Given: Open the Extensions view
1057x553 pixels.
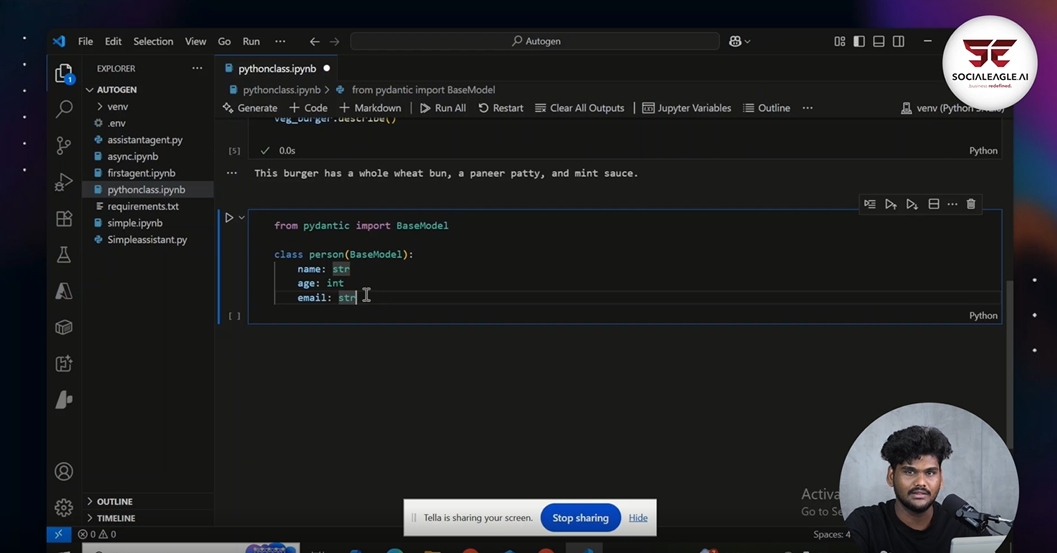Looking at the screenshot, I should pos(64,218).
